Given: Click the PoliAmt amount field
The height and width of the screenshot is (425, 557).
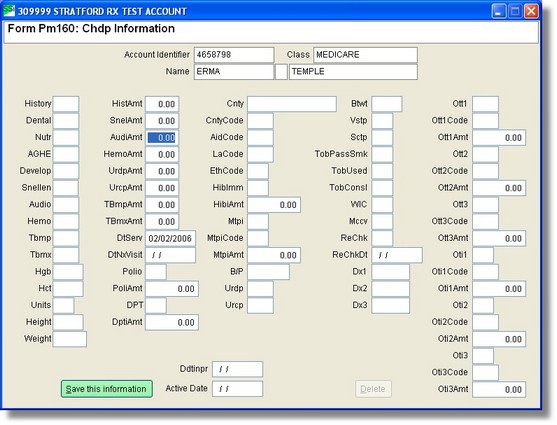Looking at the screenshot, I should pos(172,288).
